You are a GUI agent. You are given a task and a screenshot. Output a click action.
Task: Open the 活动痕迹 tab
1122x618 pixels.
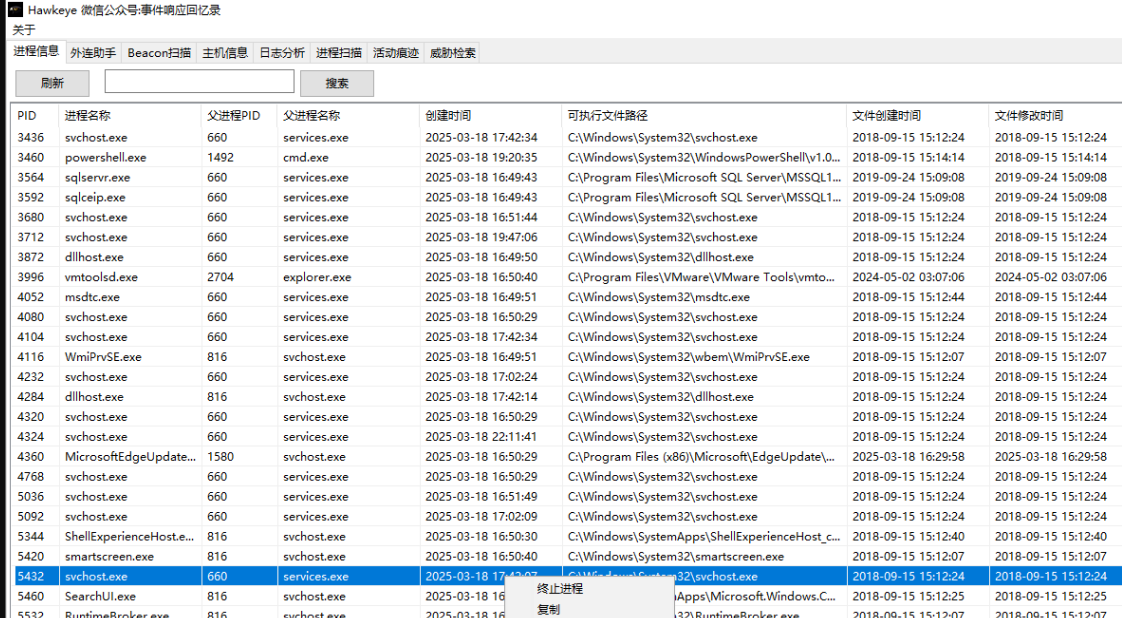click(x=395, y=53)
